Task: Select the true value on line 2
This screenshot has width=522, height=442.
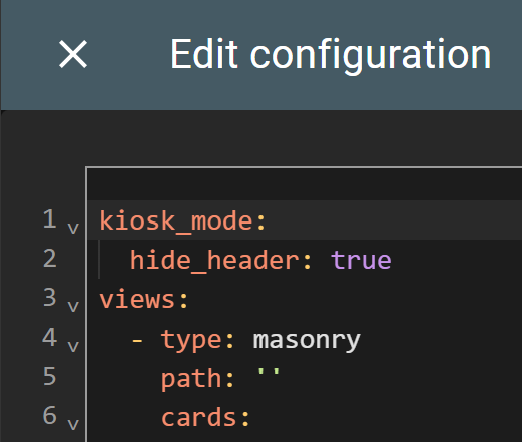Action: [x=361, y=260]
